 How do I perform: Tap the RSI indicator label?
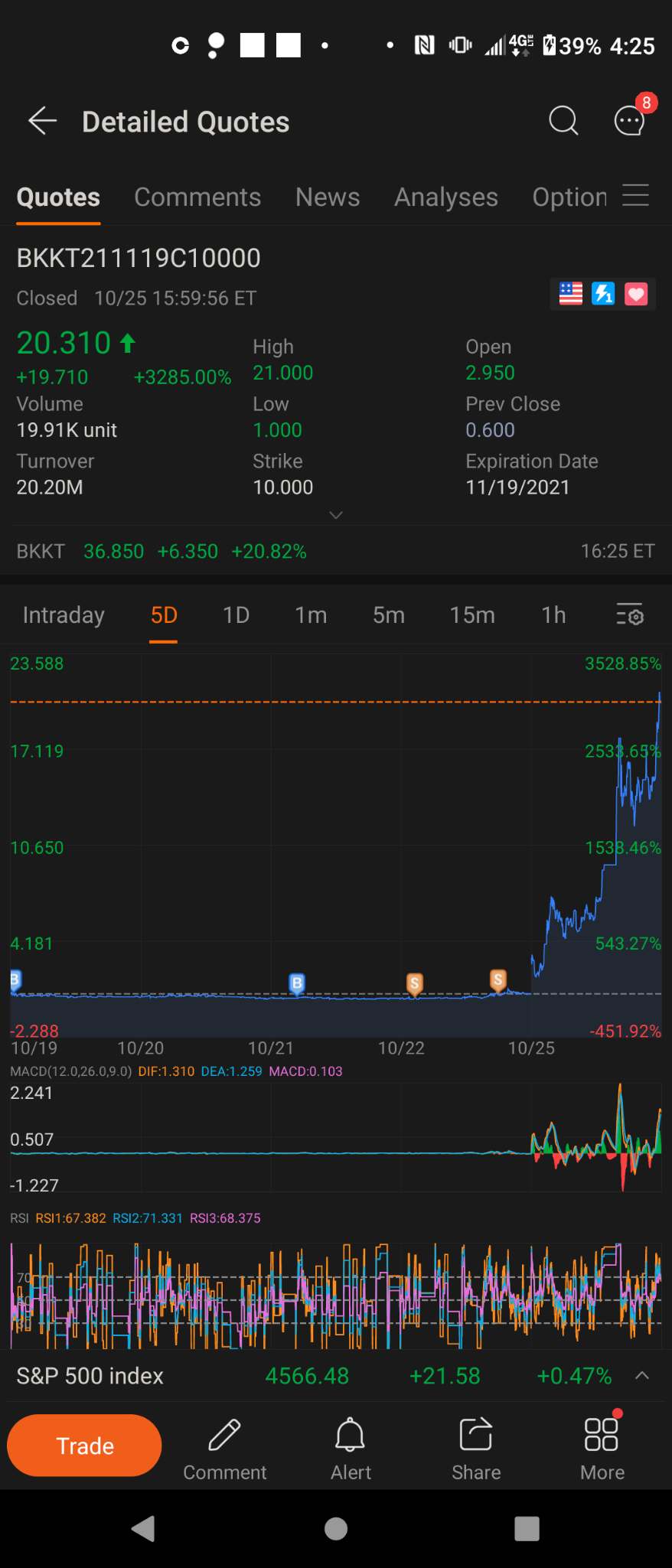point(19,1218)
